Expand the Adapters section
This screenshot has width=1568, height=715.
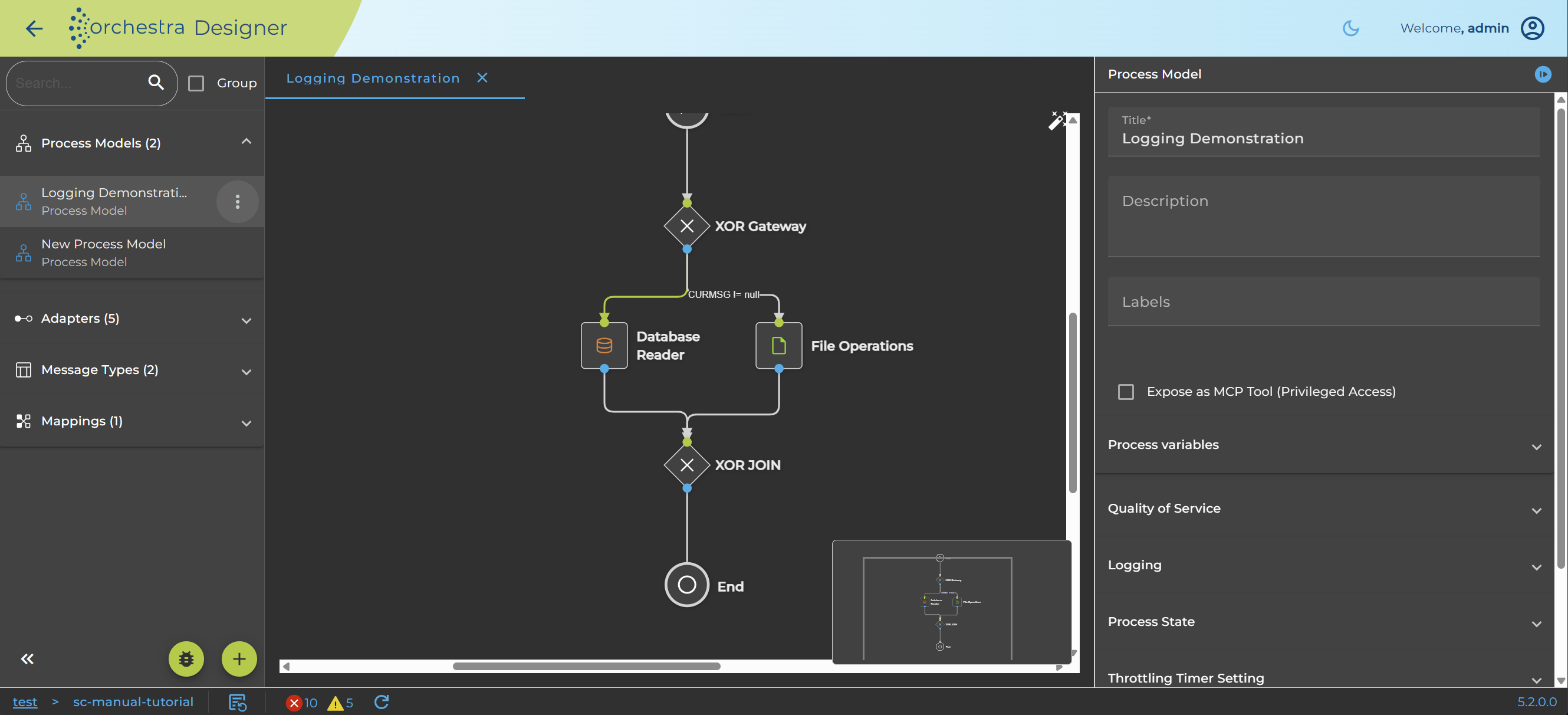(246, 320)
